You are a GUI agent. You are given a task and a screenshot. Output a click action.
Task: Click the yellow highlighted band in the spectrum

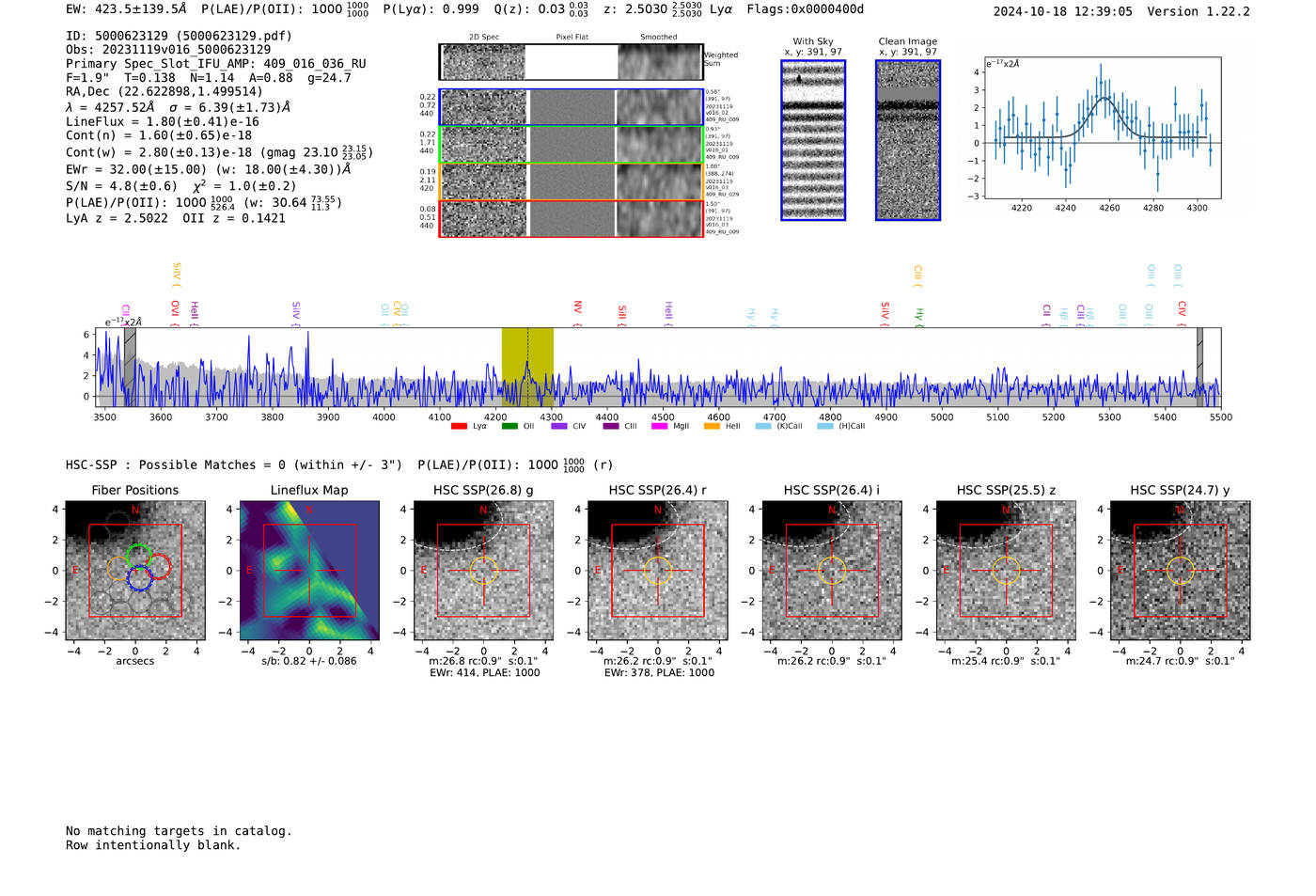coord(527,368)
